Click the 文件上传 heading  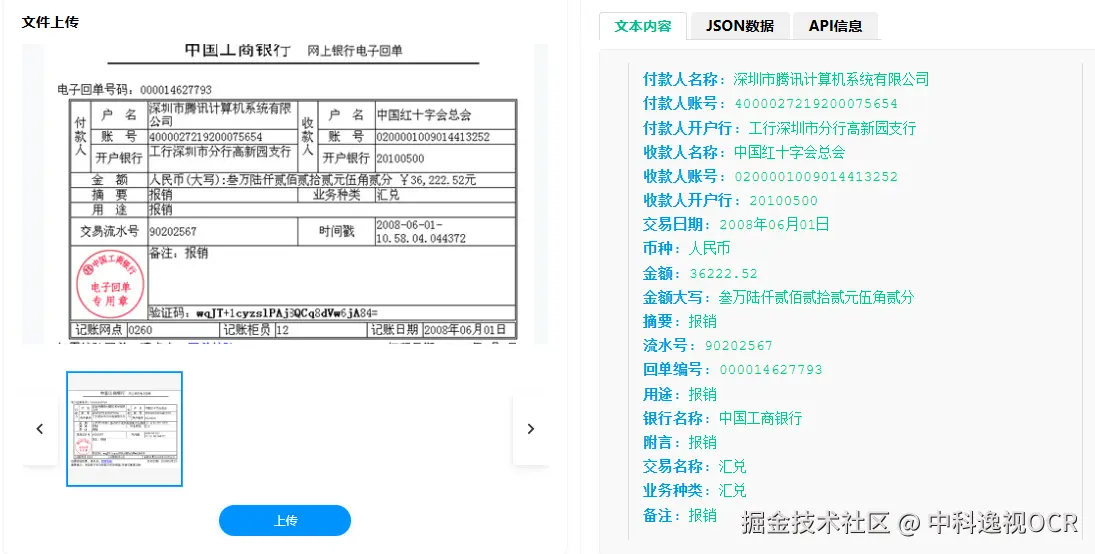tap(50, 22)
